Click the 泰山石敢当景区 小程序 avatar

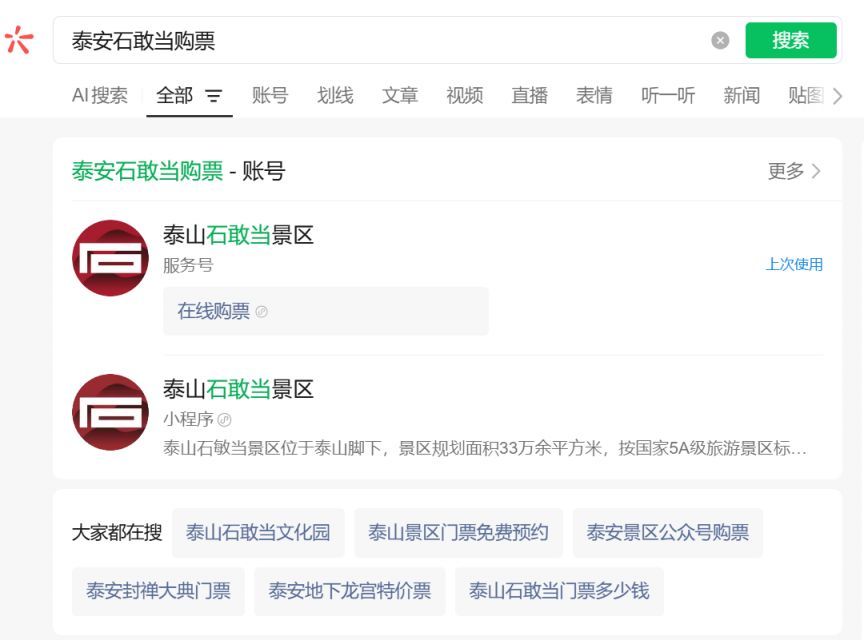click(x=110, y=412)
